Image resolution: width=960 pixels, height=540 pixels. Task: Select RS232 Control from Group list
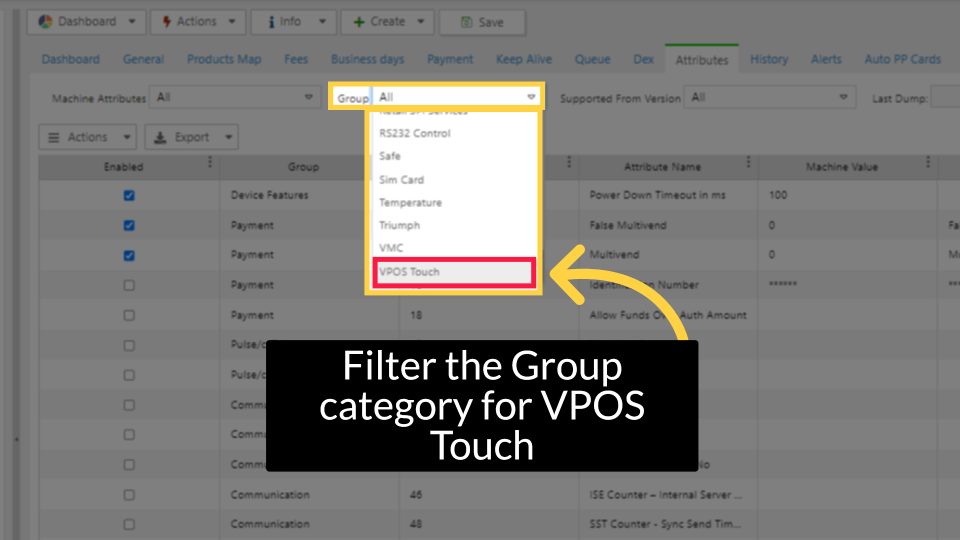point(454,133)
